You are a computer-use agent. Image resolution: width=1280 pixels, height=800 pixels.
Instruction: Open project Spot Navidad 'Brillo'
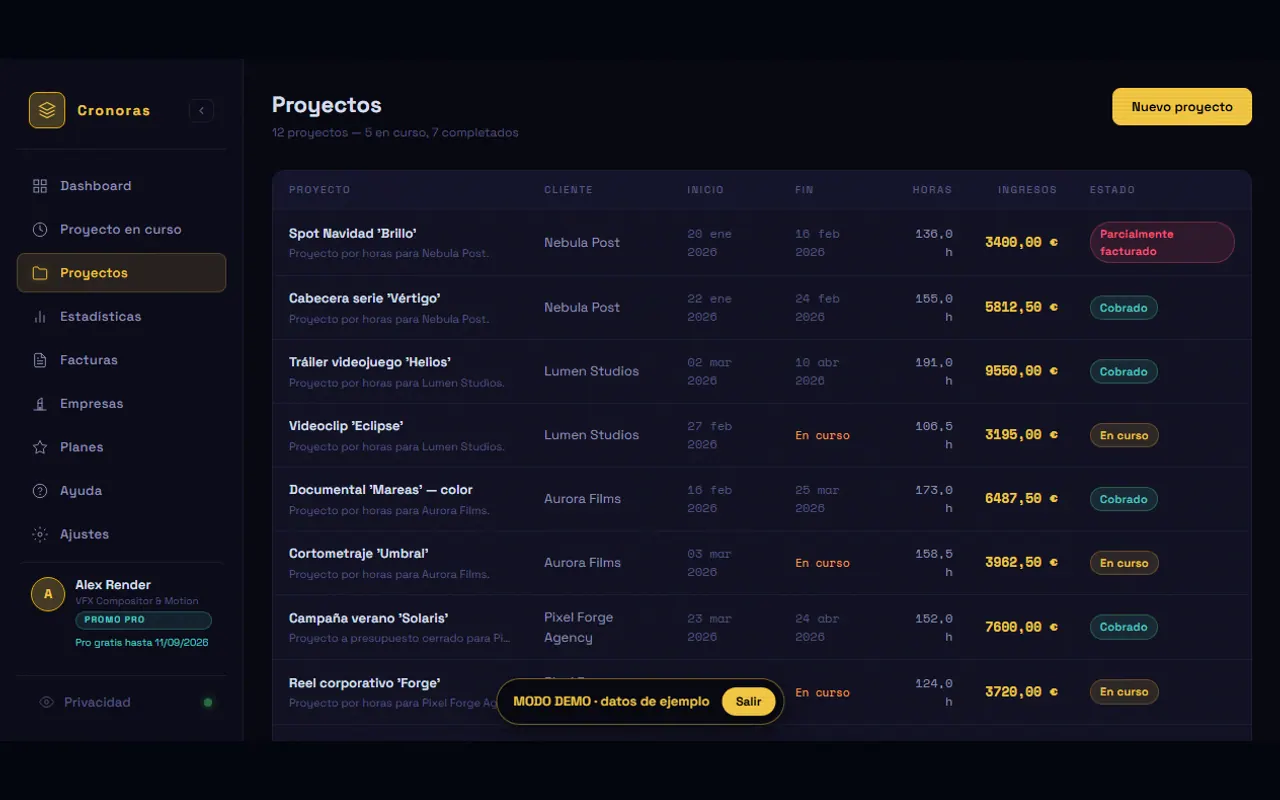point(353,233)
